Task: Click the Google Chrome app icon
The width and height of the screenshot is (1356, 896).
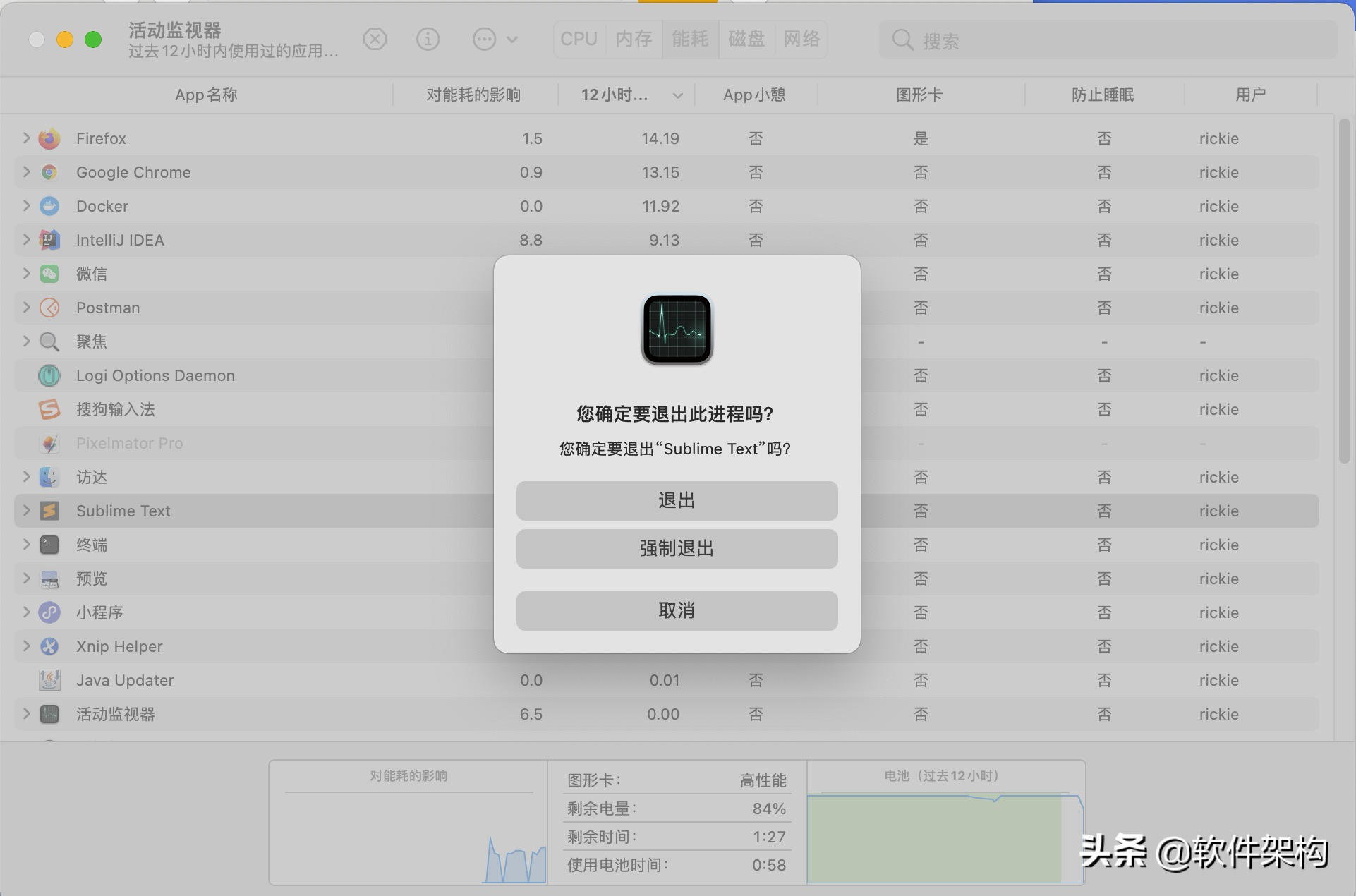Action: click(x=48, y=172)
